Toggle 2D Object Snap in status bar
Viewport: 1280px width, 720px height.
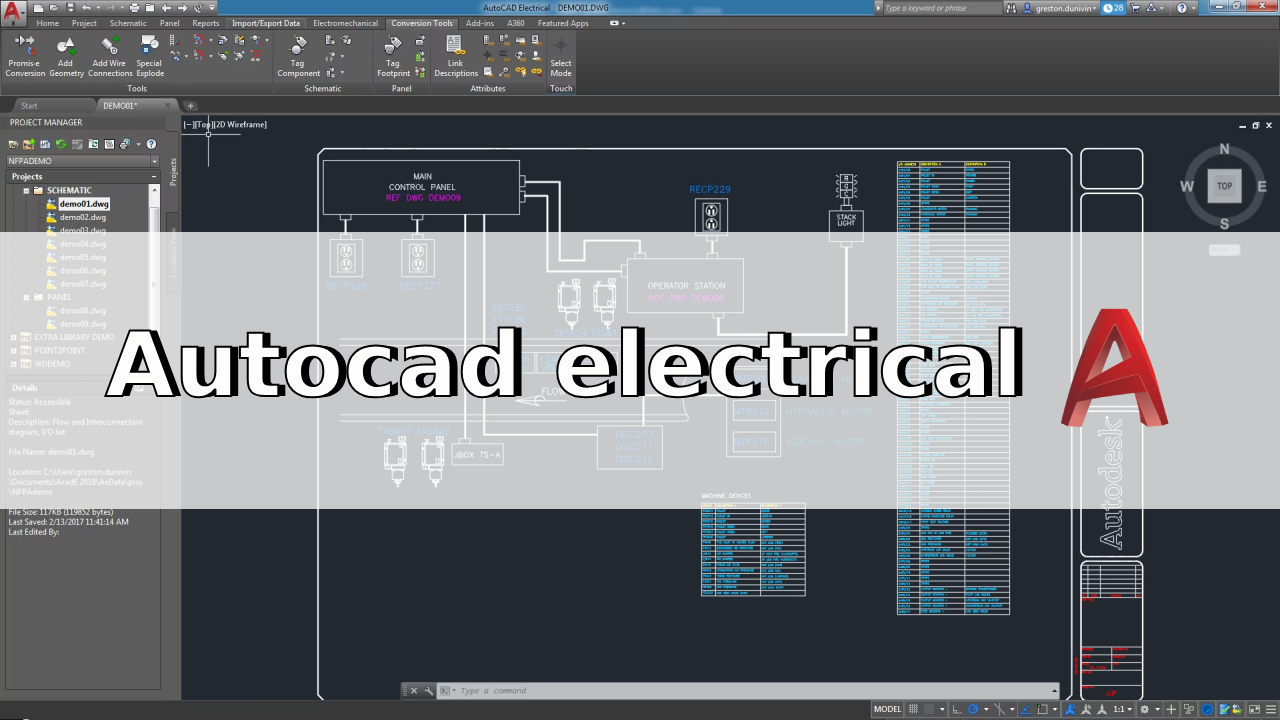click(1042, 709)
